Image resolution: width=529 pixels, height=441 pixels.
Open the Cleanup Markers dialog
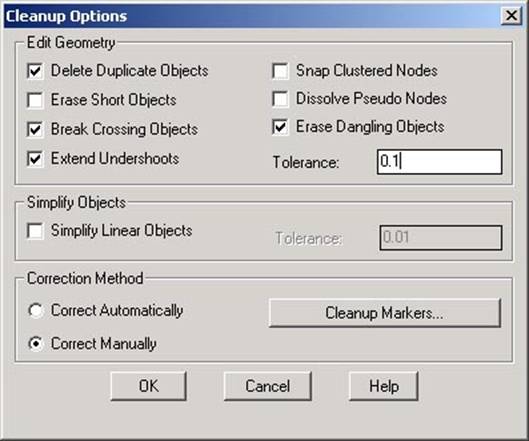385,313
